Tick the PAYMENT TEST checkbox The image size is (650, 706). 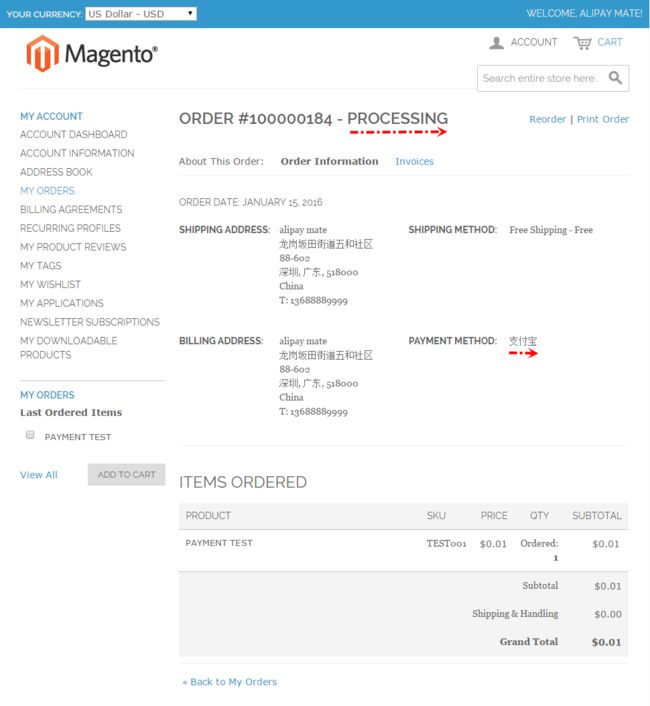pyautogui.click(x=30, y=434)
